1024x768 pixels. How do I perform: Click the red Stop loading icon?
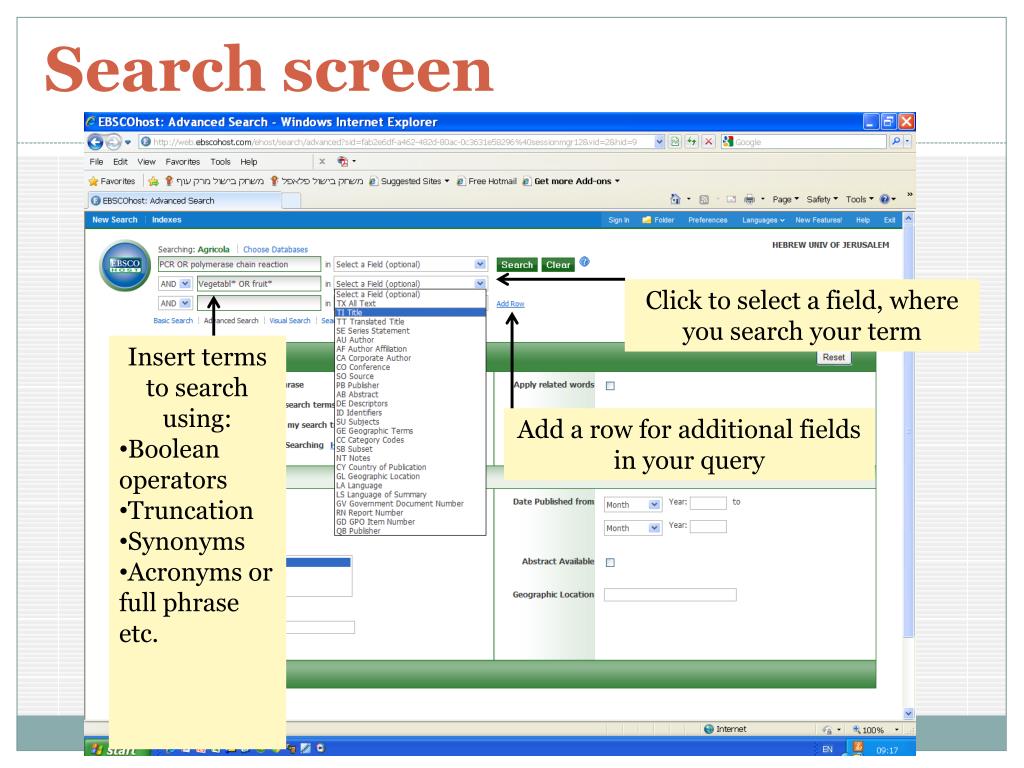(709, 142)
